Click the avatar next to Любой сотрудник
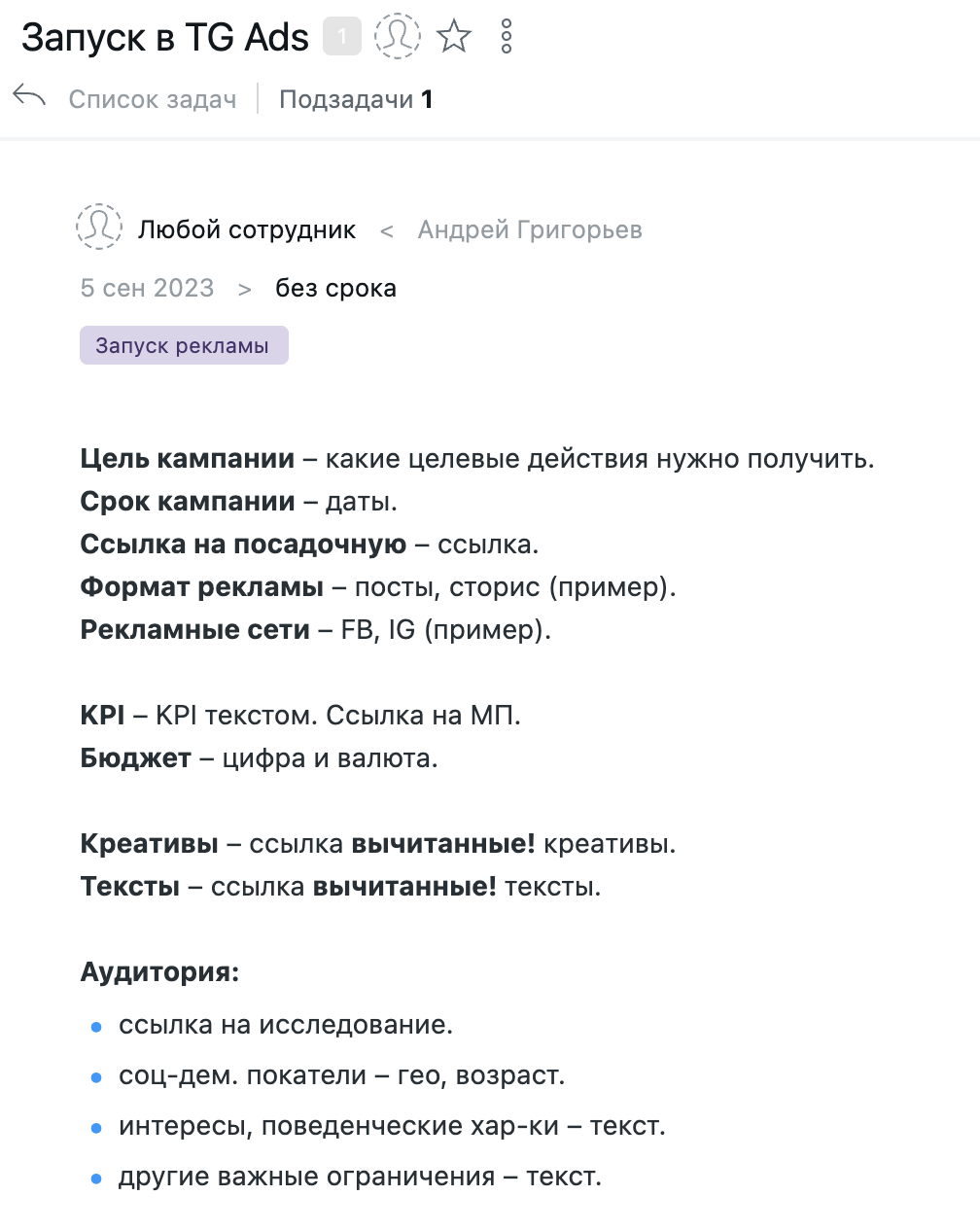Viewport: 980px width, 1231px height. pos(99,229)
